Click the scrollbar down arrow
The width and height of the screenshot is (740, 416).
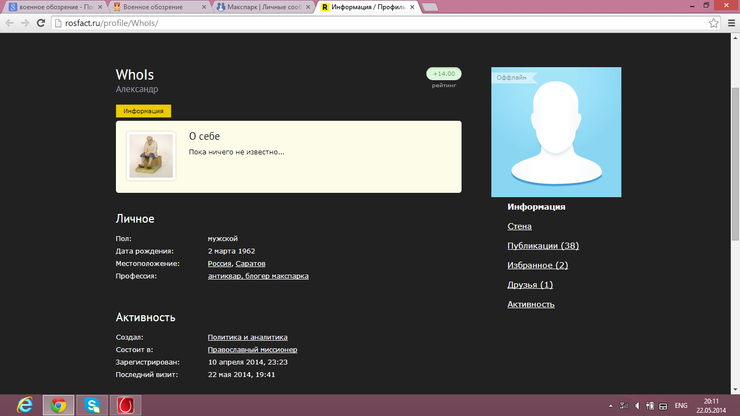click(735, 390)
